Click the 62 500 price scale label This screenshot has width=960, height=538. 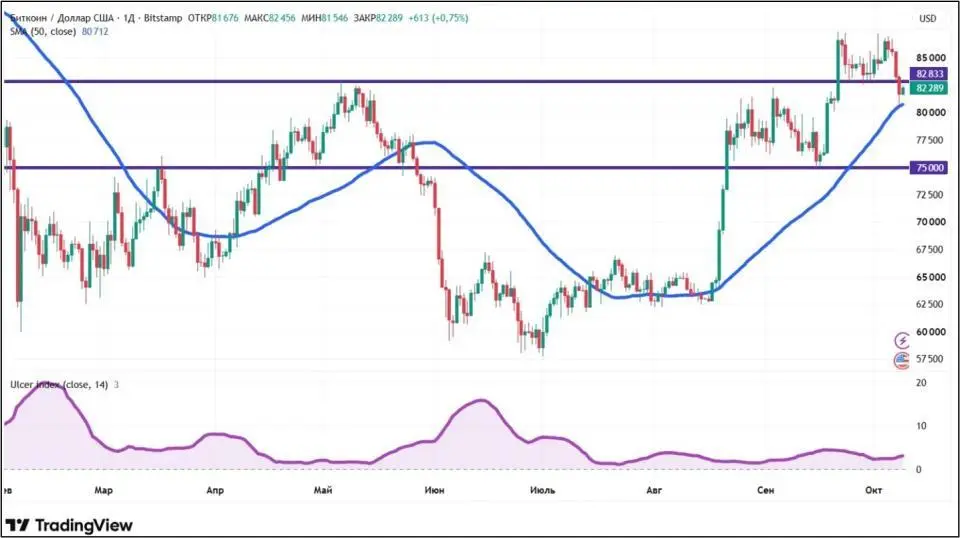931,304
